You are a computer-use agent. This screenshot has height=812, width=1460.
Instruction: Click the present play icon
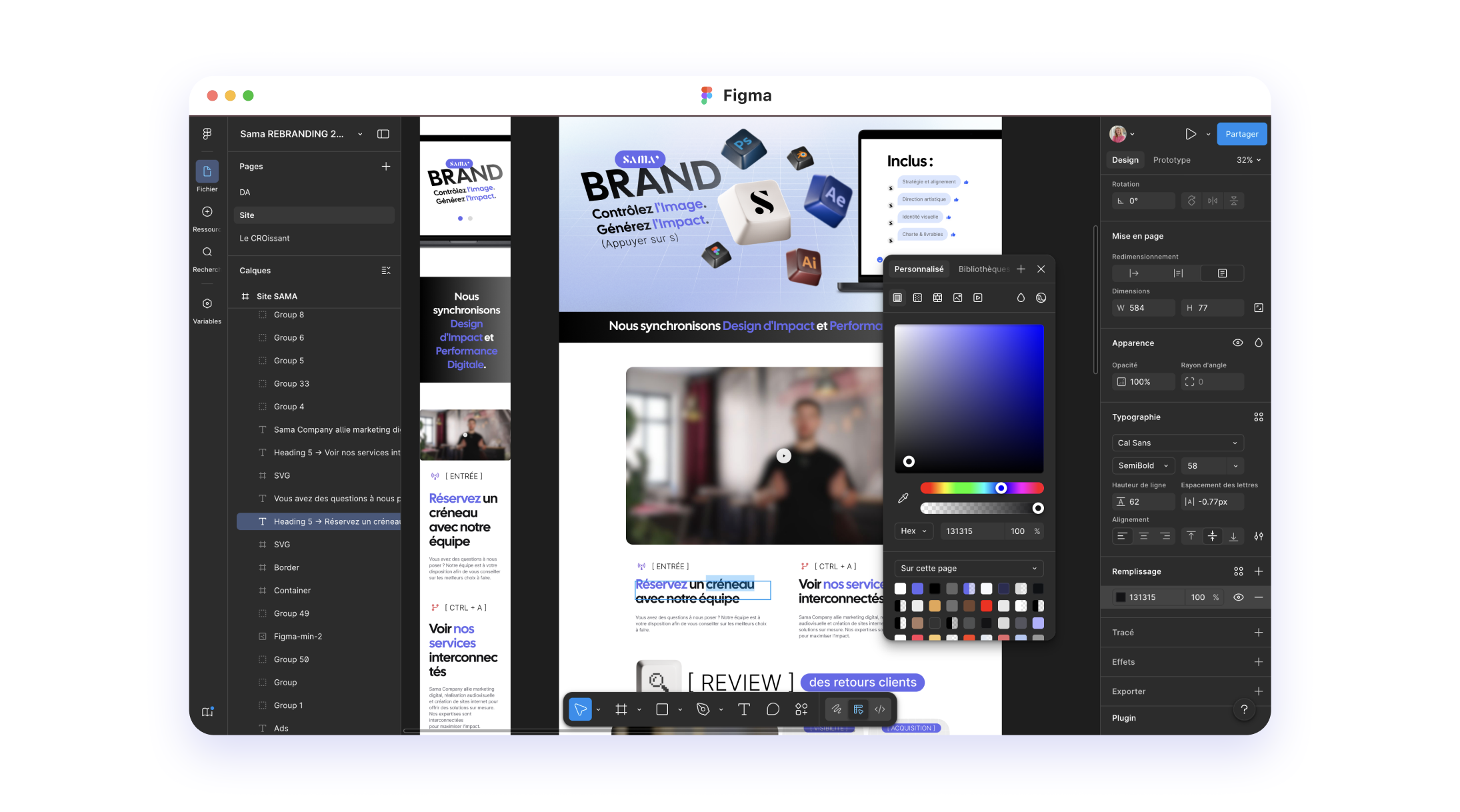point(1190,134)
